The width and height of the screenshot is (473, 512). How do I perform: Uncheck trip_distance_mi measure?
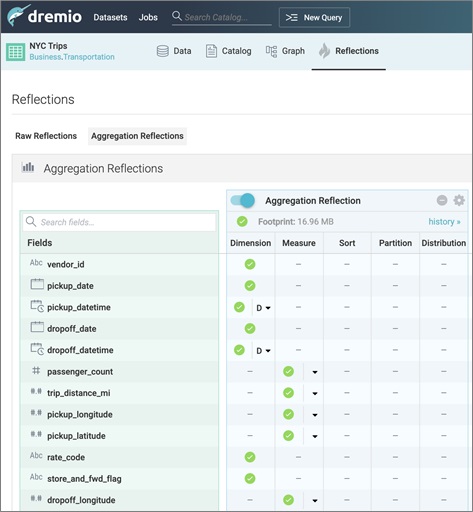[288, 393]
